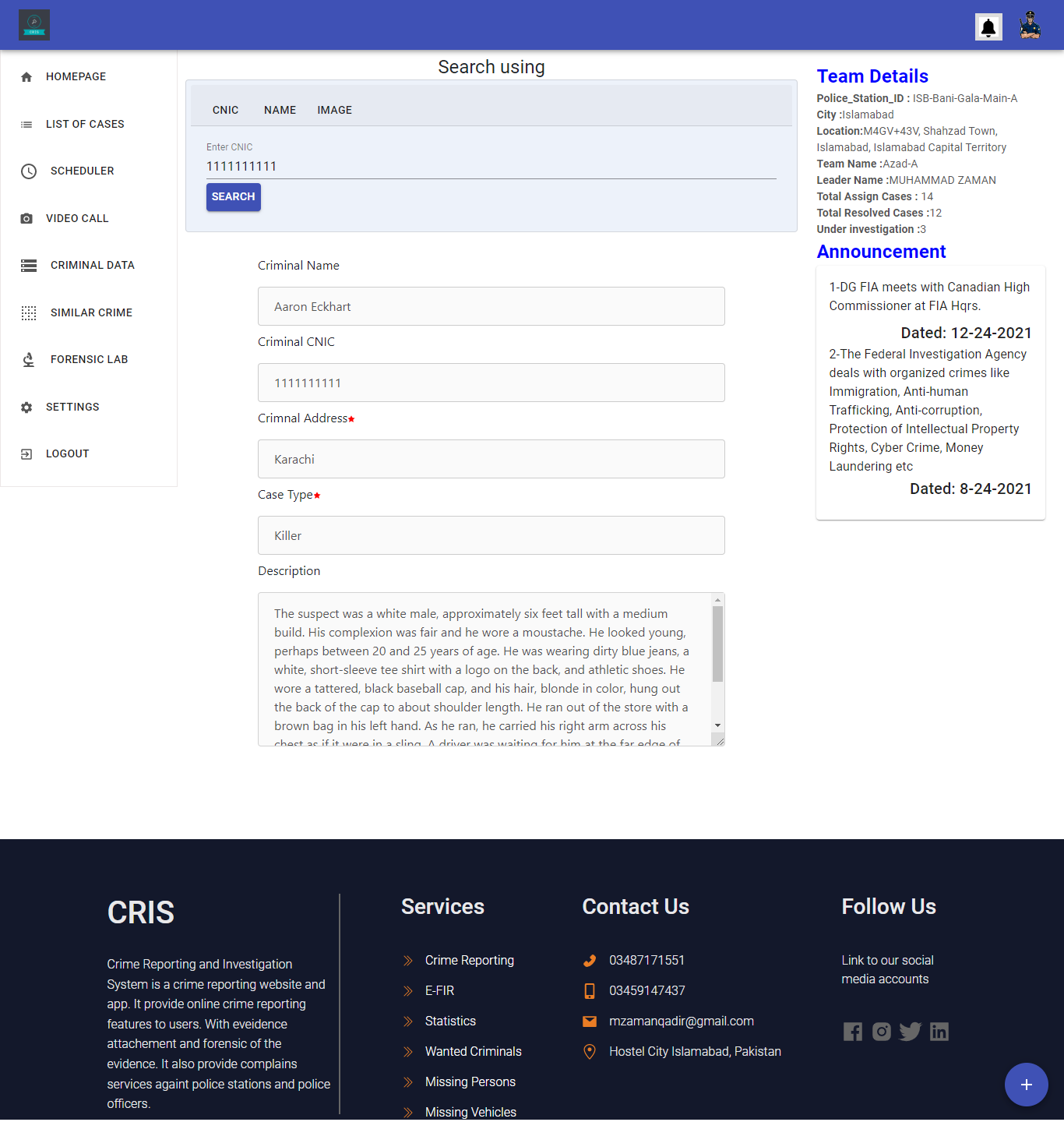Switch to the IMAGE search tab
The width and height of the screenshot is (1064, 1122).
tap(334, 110)
